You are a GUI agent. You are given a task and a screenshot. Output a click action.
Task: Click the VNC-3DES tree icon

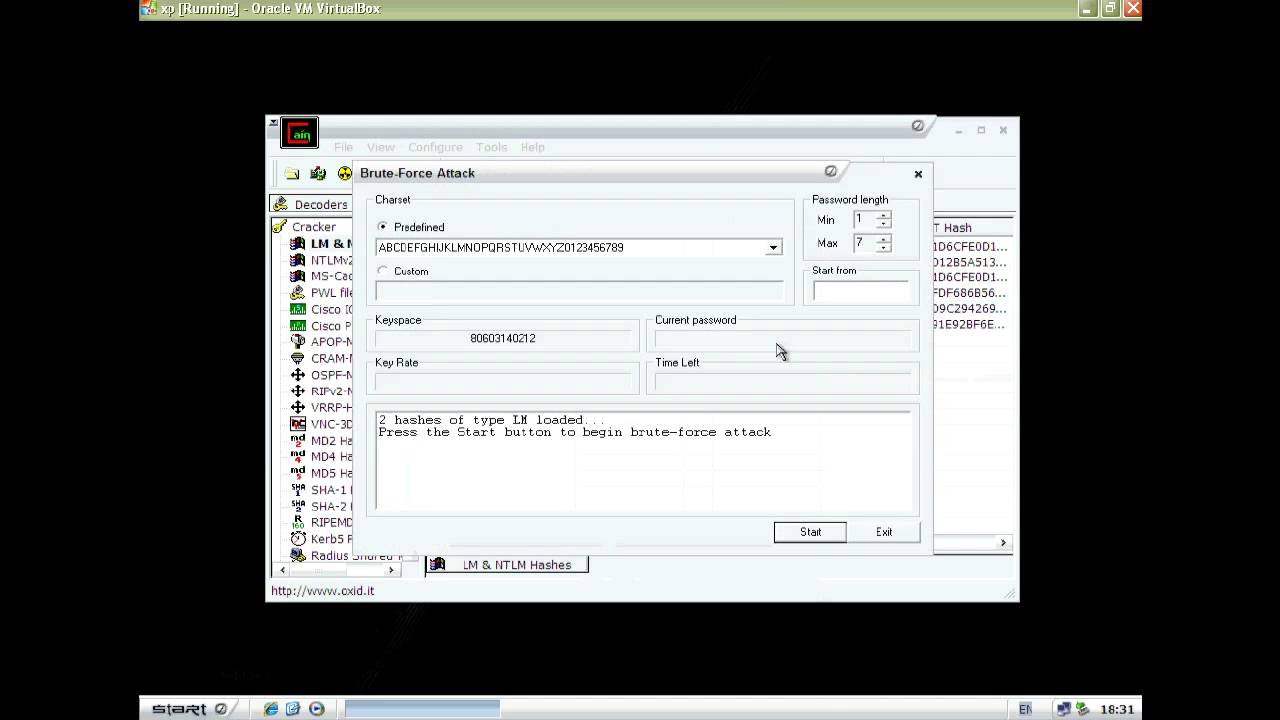click(x=298, y=424)
